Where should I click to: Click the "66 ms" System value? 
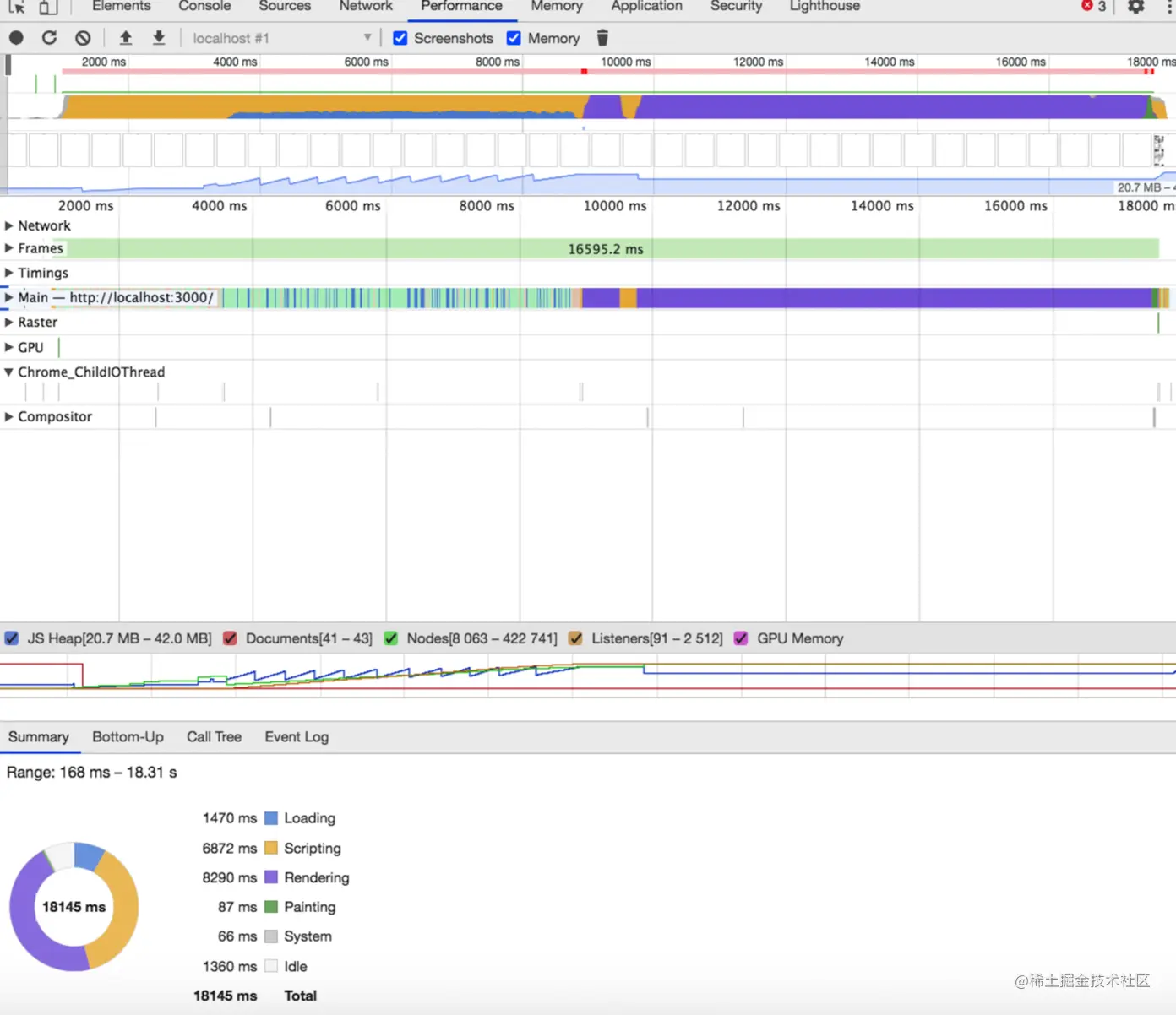[237, 936]
